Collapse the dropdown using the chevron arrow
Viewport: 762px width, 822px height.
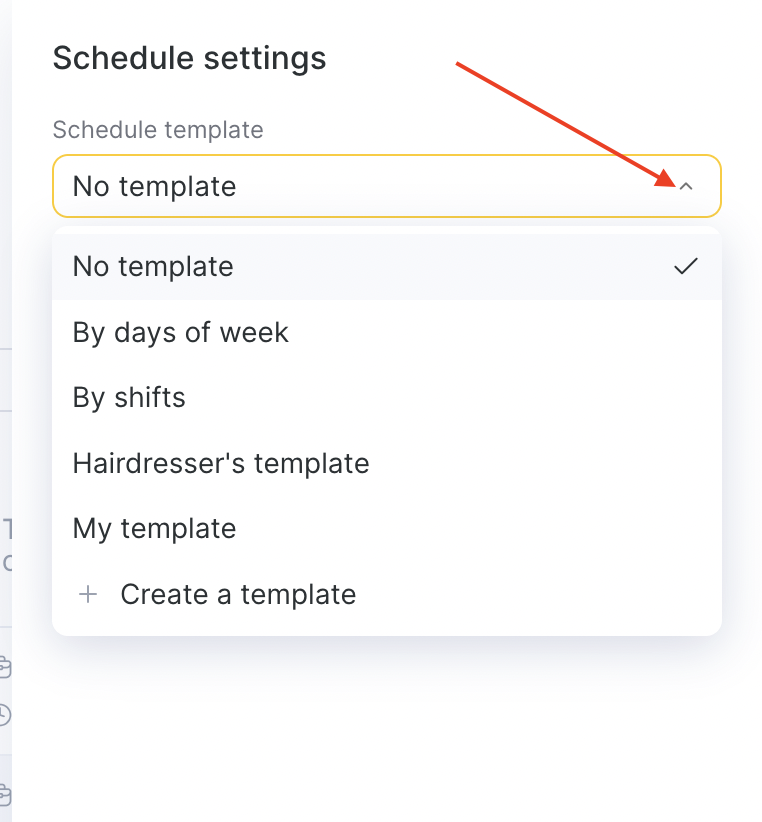click(685, 186)
